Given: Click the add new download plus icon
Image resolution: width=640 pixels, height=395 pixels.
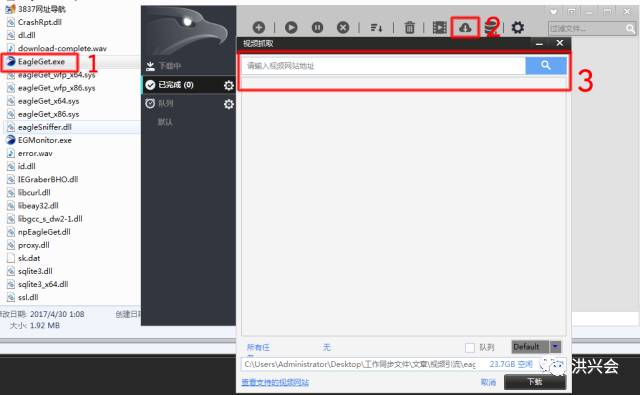Looking at the screenshot, I should [259, 27].
